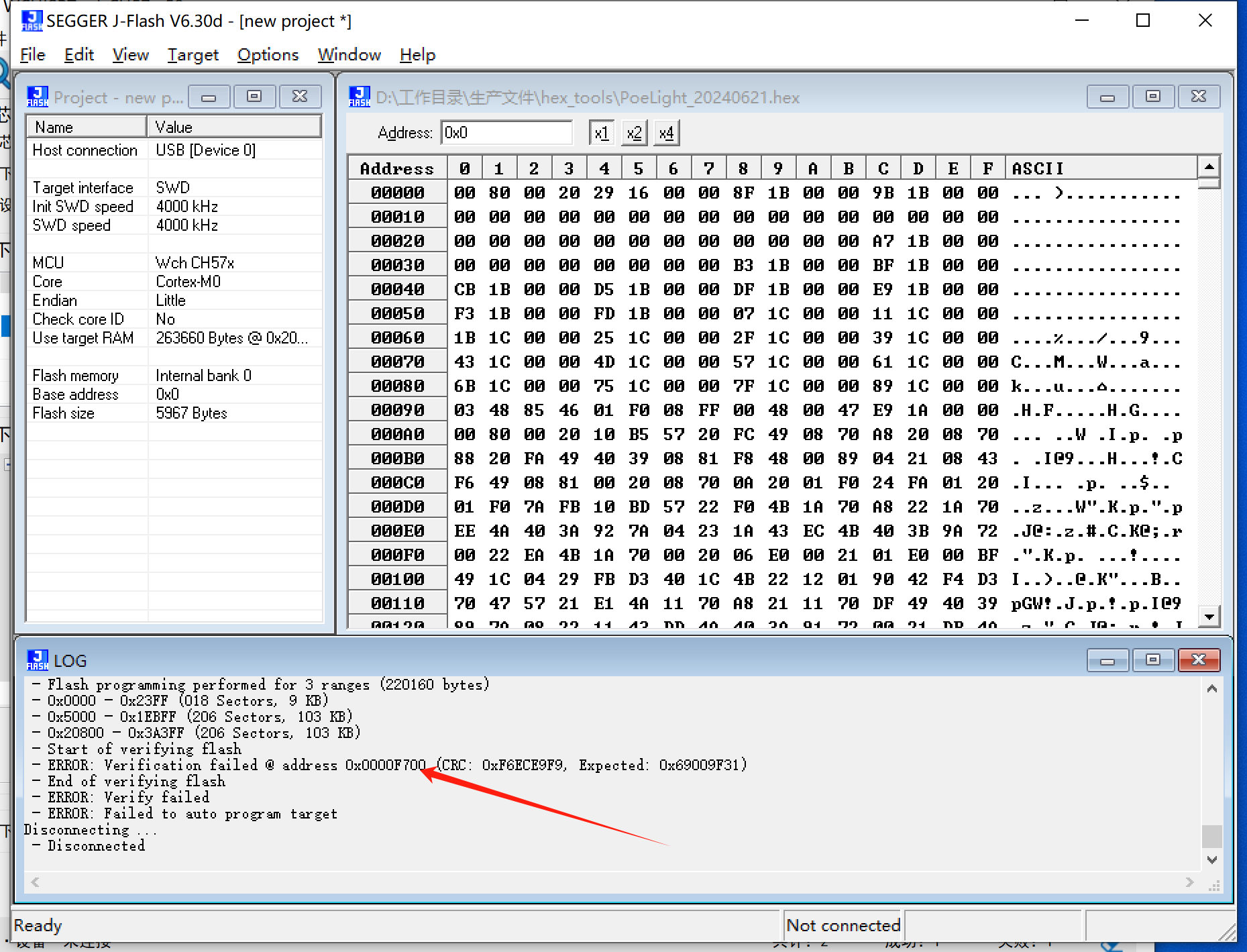
Task: Click the Verification failed error log line
Action: pos(390,765)
